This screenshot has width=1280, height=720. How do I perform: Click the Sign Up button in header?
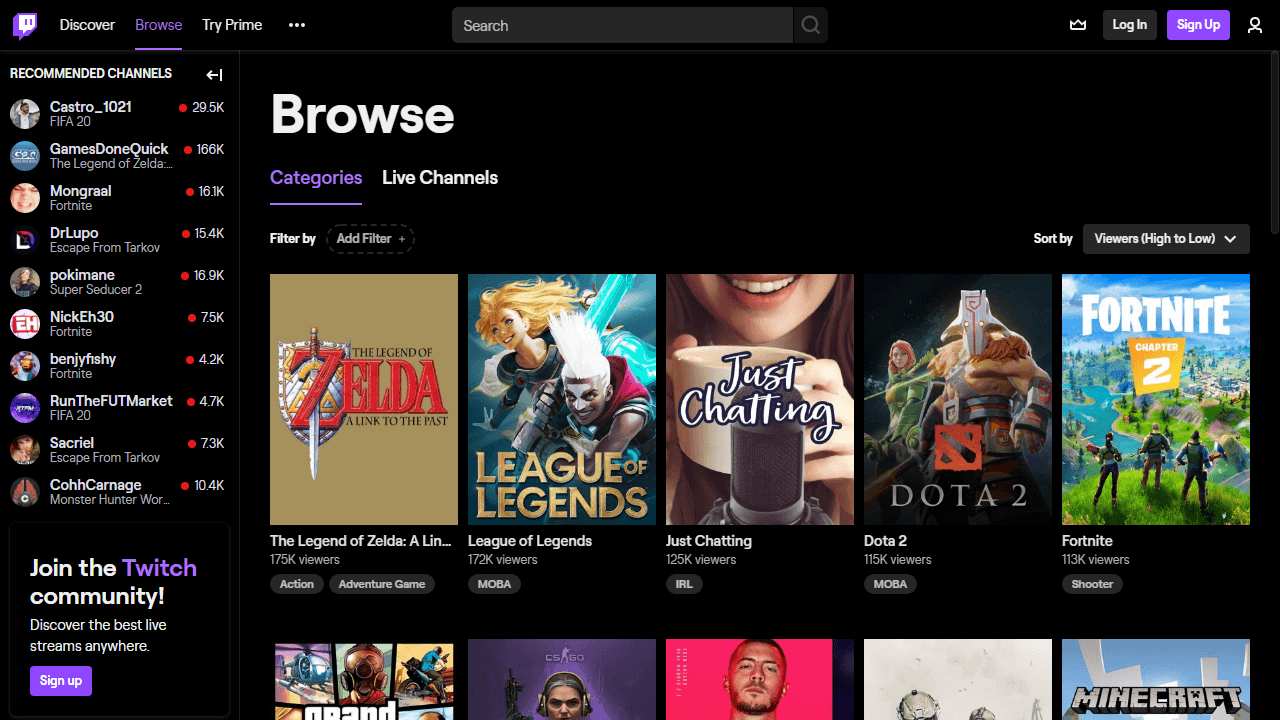tap(1198, 25)
